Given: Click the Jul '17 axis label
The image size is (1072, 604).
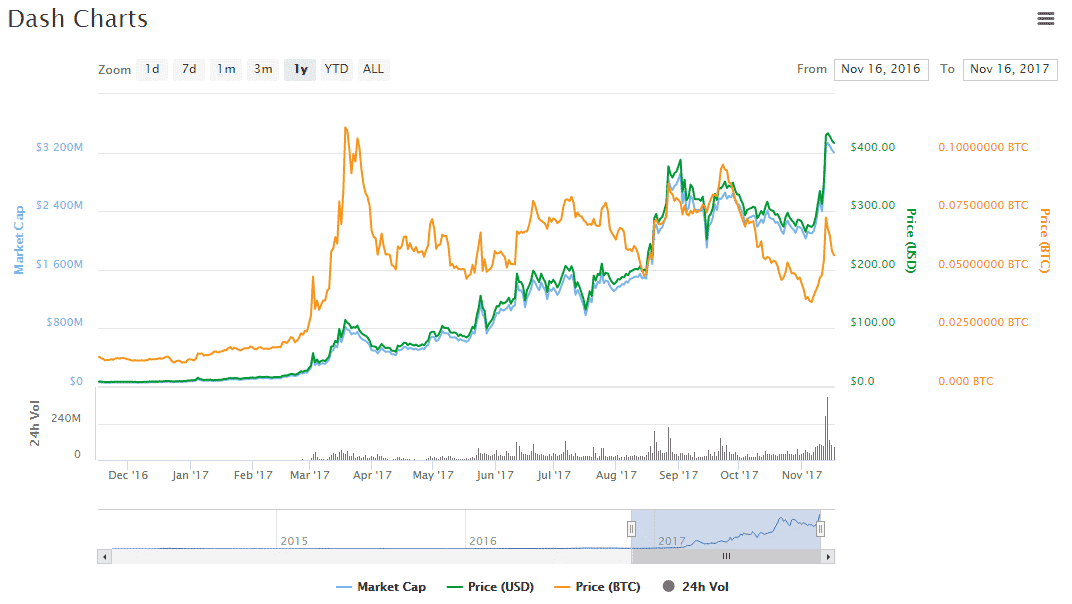Looking at the screenshot, I should pos(553,475).
